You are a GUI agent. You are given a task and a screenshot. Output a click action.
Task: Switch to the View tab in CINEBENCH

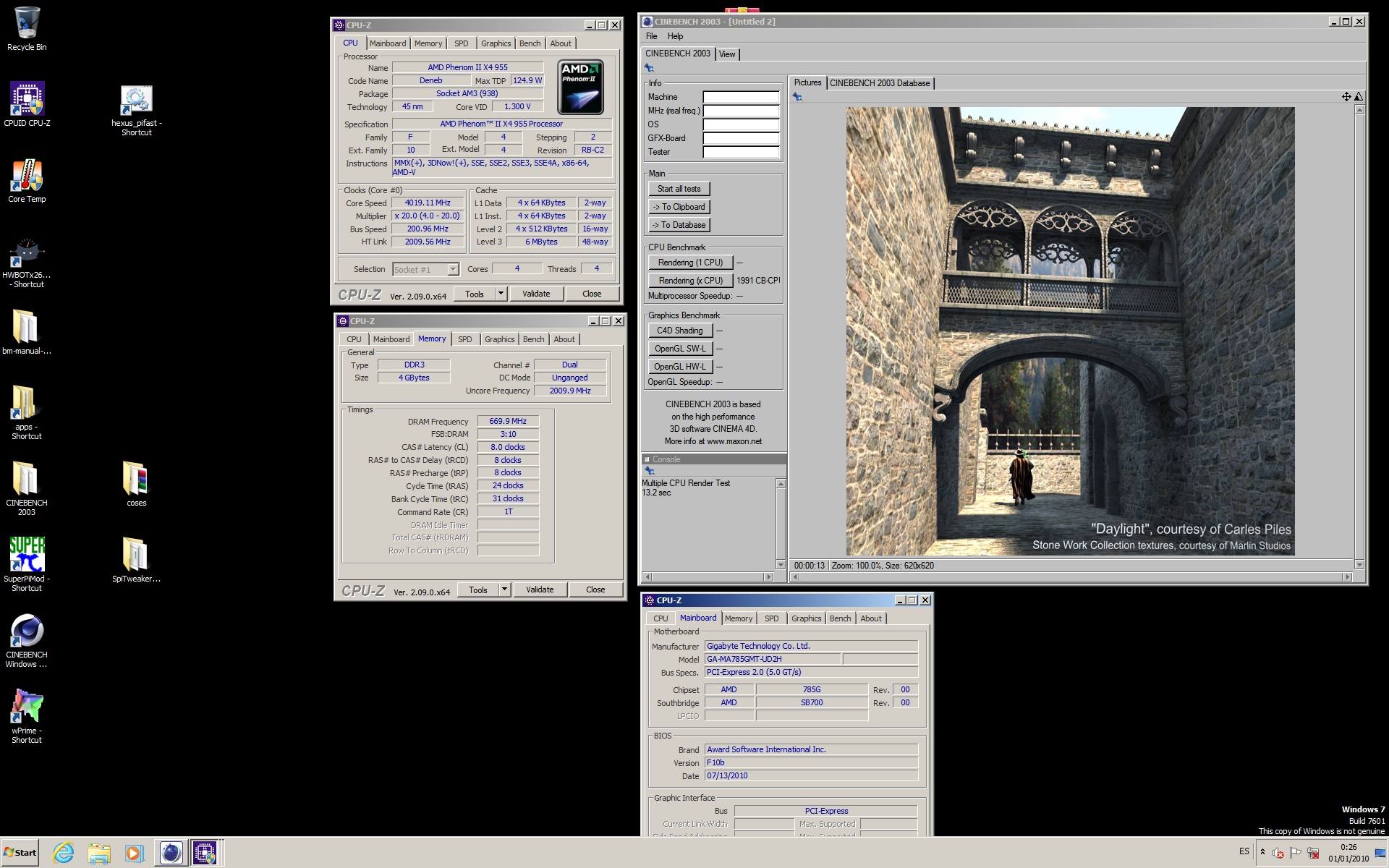pos(727,54)
